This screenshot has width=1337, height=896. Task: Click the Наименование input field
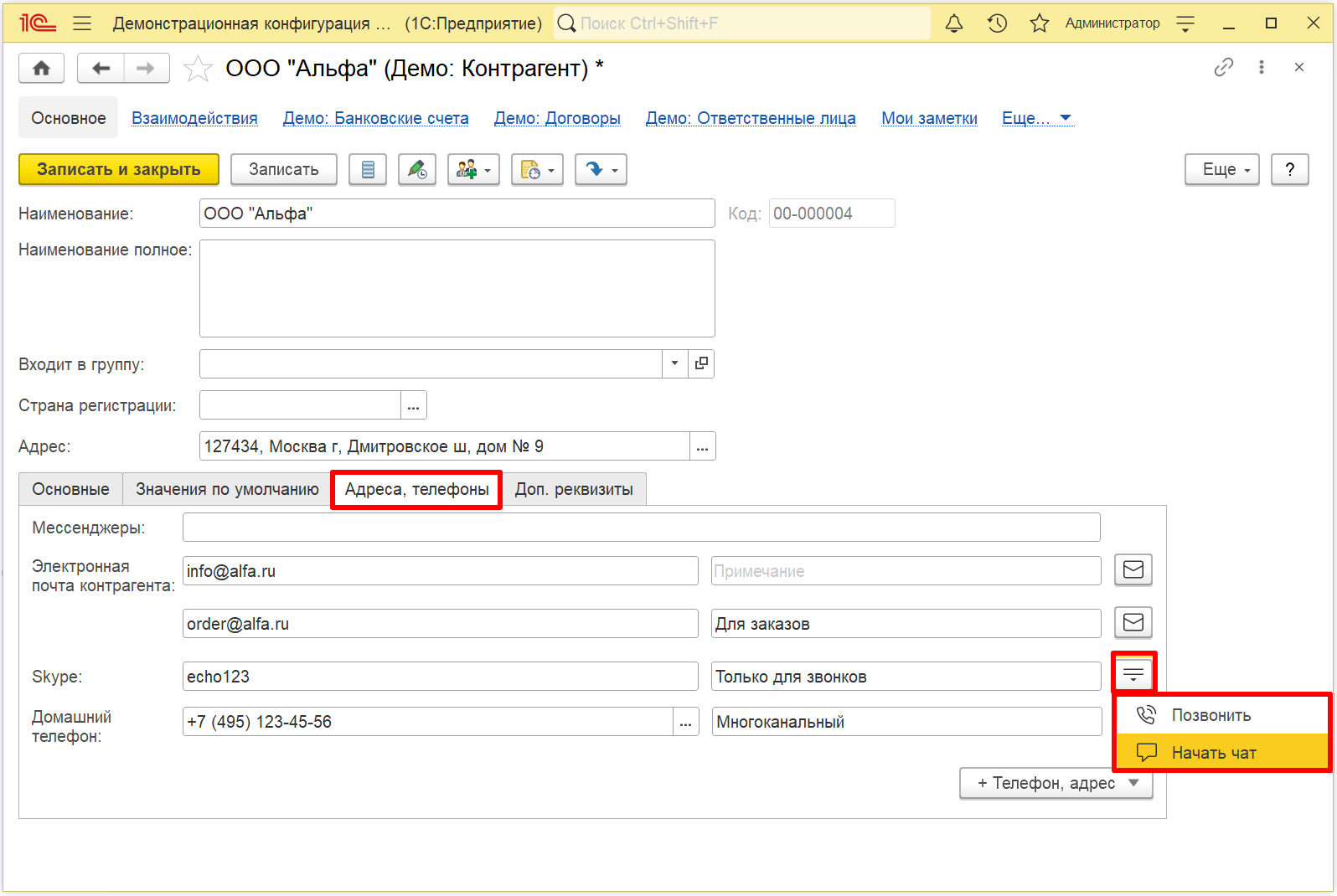pyautogui.click(x=457, y=213)
